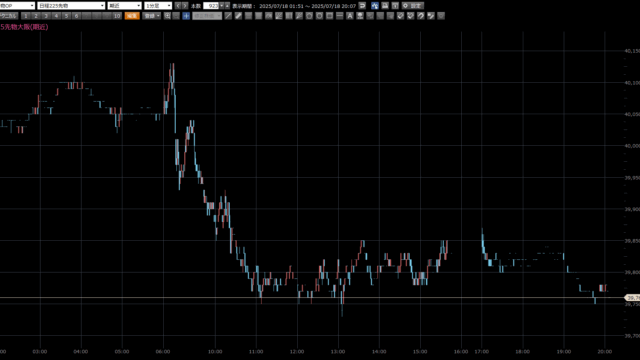Click the 17:00 time axis label
Image resolution: width=640 pixels, height=360 pixels.
(x=482, y=351)
